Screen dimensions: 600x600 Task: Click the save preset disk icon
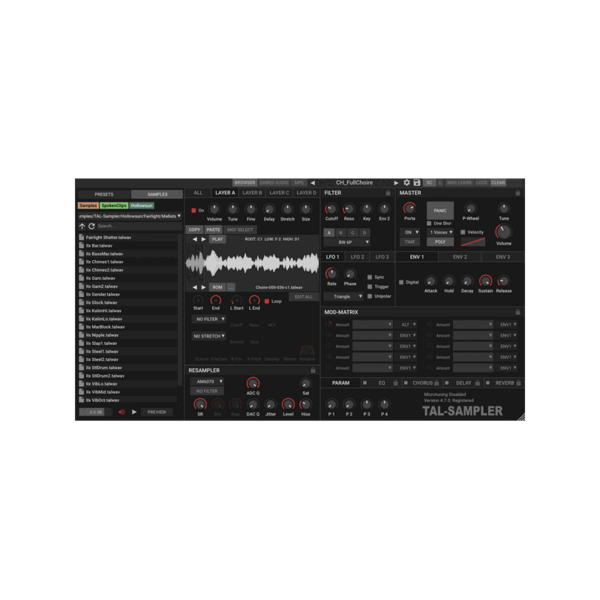click(417, 183)
